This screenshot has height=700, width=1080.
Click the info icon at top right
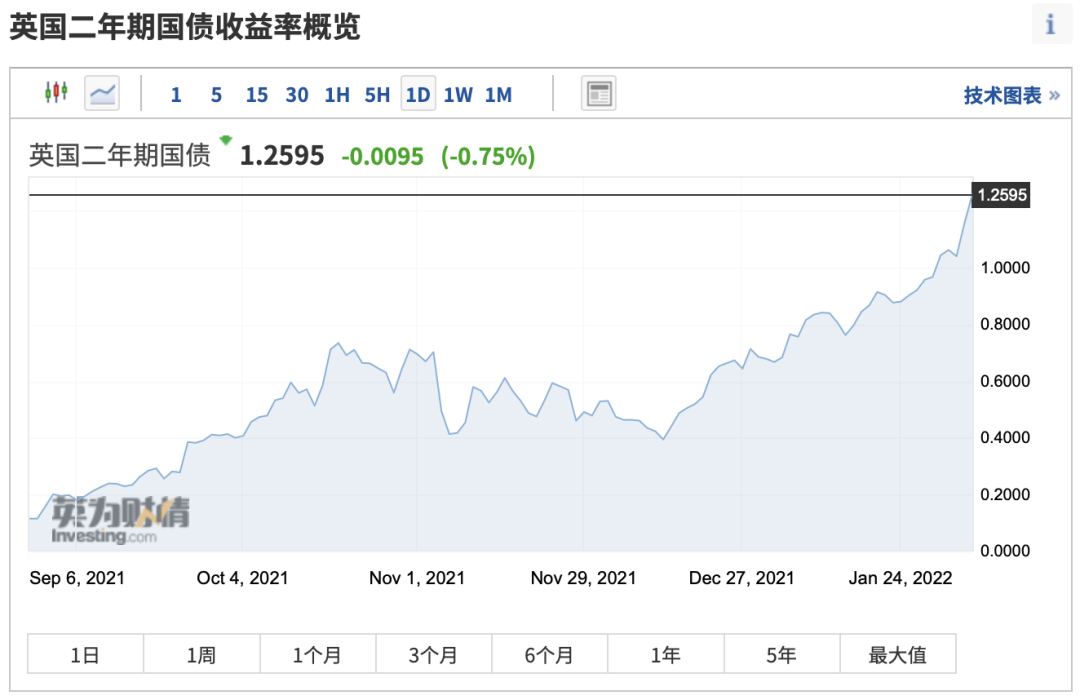pyautogui.click(x=1050, y=24)
